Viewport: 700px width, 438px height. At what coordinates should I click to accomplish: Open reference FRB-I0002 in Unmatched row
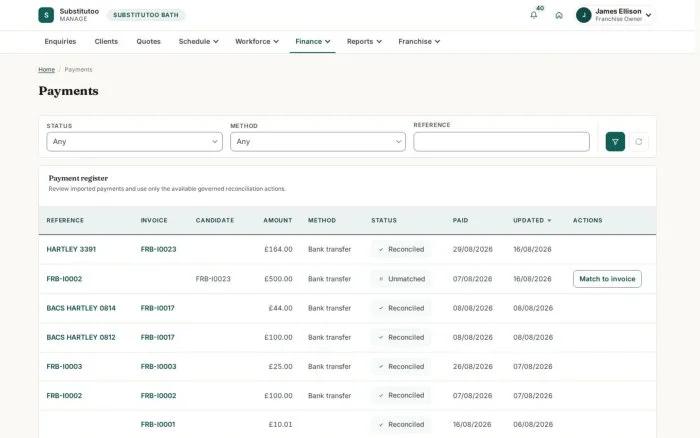(x=64, y=279)
